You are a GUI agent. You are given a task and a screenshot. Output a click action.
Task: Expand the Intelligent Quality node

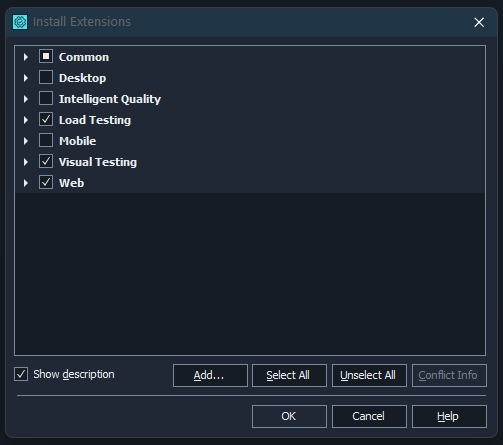tap(26, 99)
